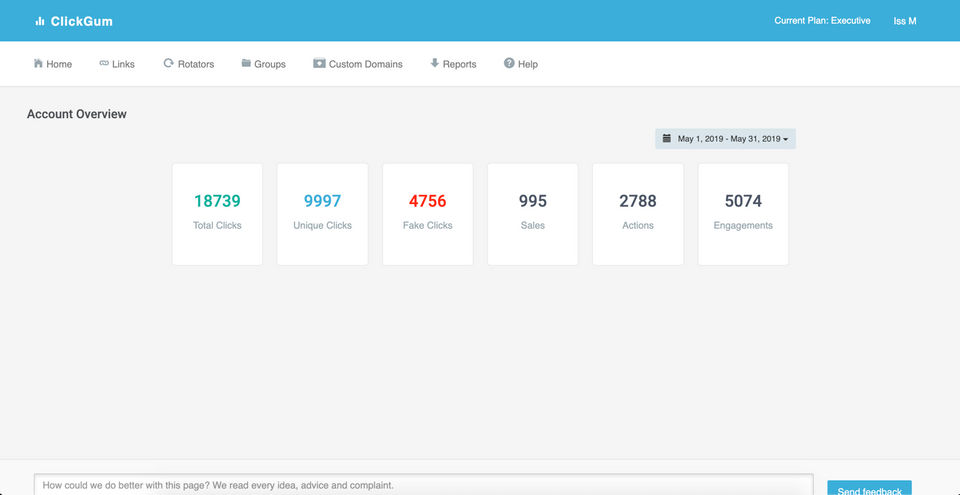Viewport: 960px width, 495px height.
Task: Expand the date range caret arrow
Action: point(786,140)
